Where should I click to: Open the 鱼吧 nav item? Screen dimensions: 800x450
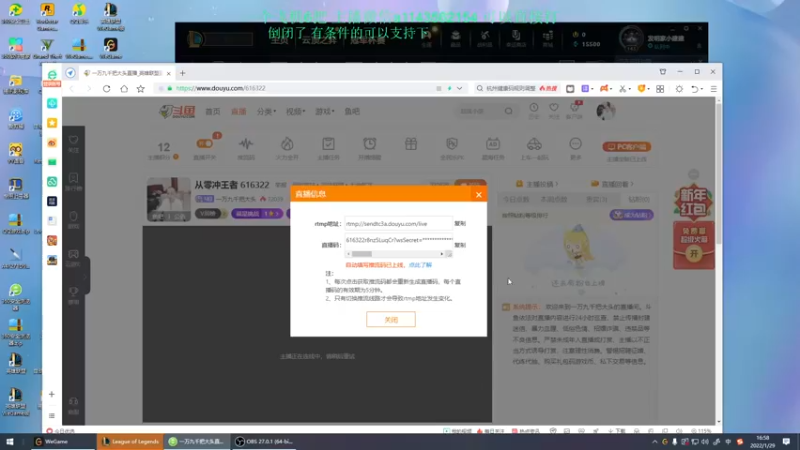tap(352, 111)
